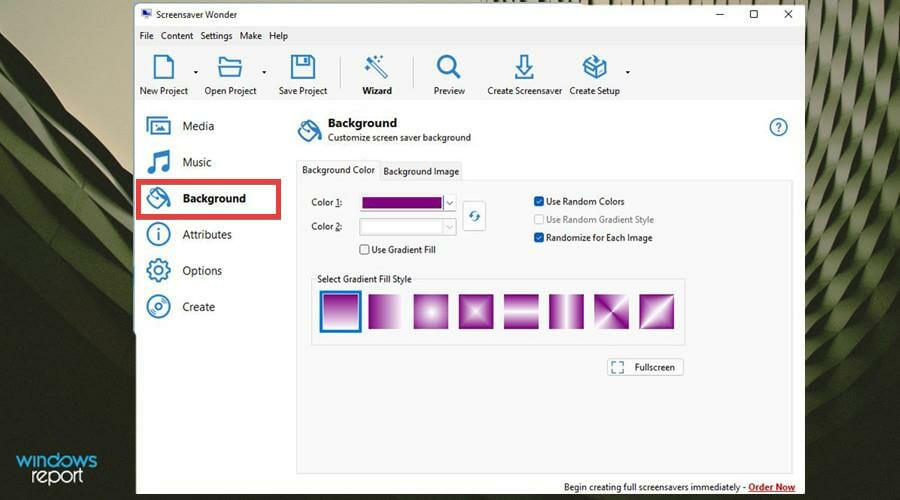Enable Use Gradient Fill checkbox
Viewport: 900px width, 500px height.
click(x=364, y=250)
